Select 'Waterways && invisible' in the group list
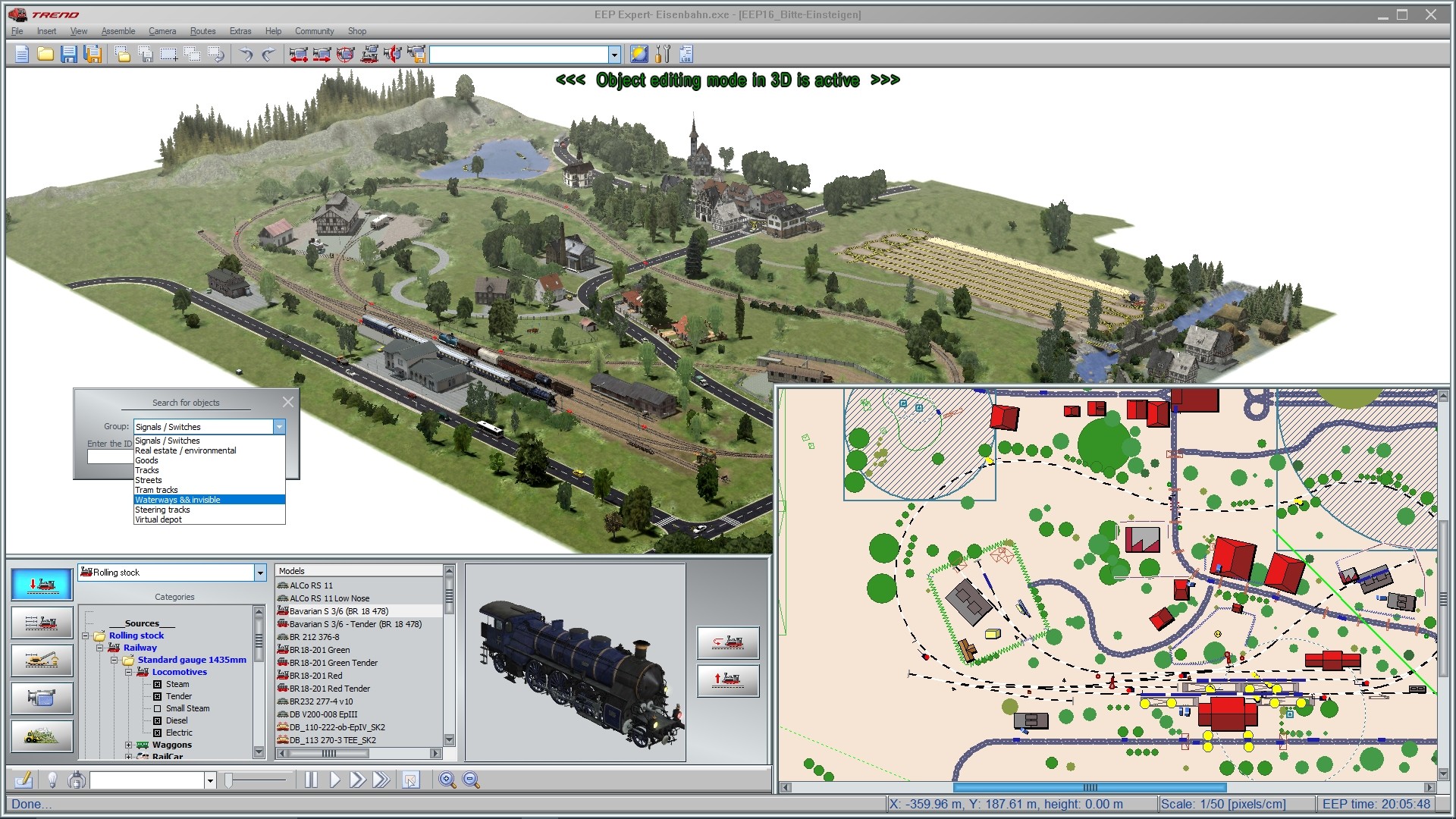Viewport: 1456px width, 819px height. click(177, 500)
